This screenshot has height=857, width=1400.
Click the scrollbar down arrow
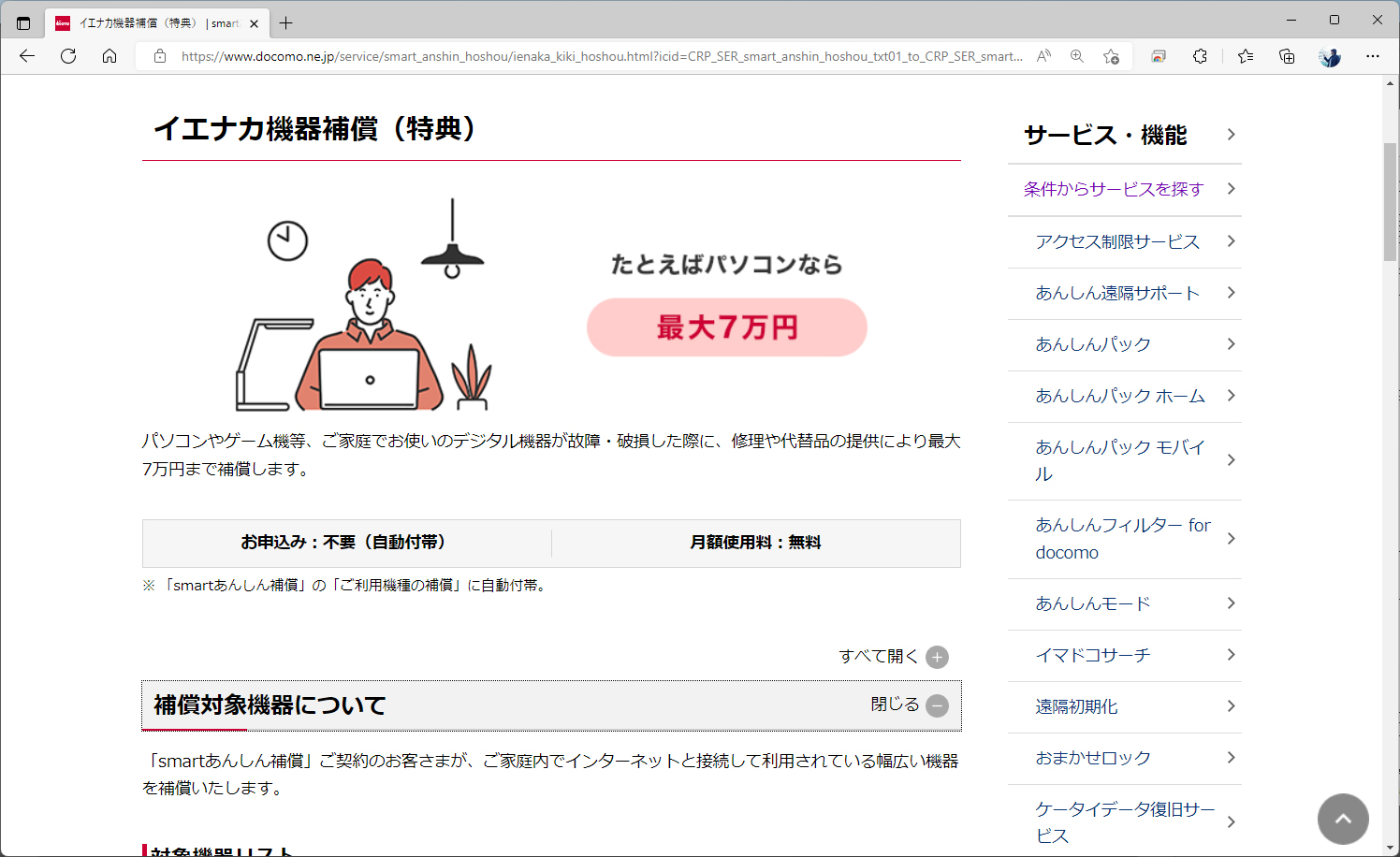[1391, 848]
